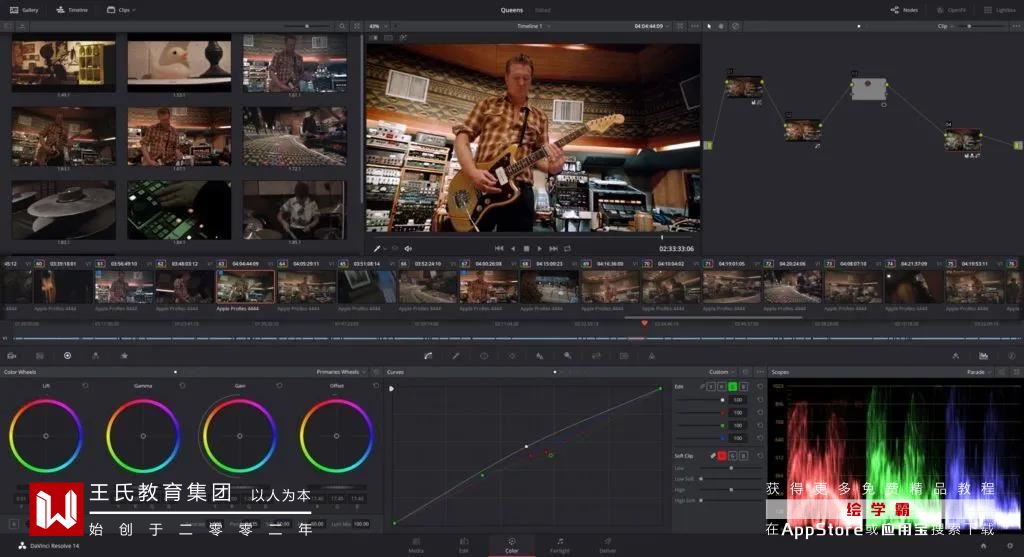Select the node editor pointer tool
Viewport: 1024px width, 557px height.
click(x=709, y=26)
